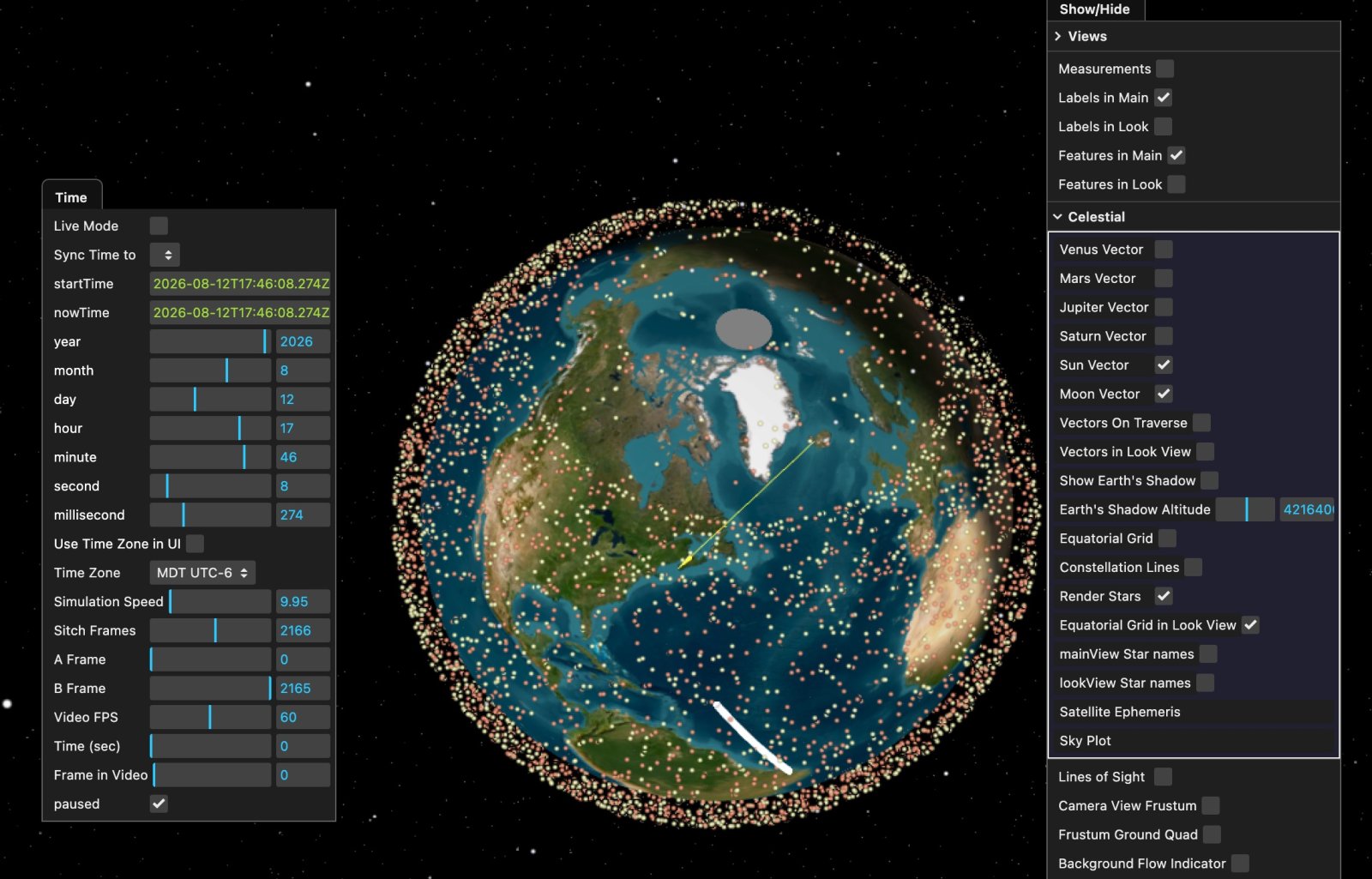Uncheck the paused checkbox

(159, 804)
